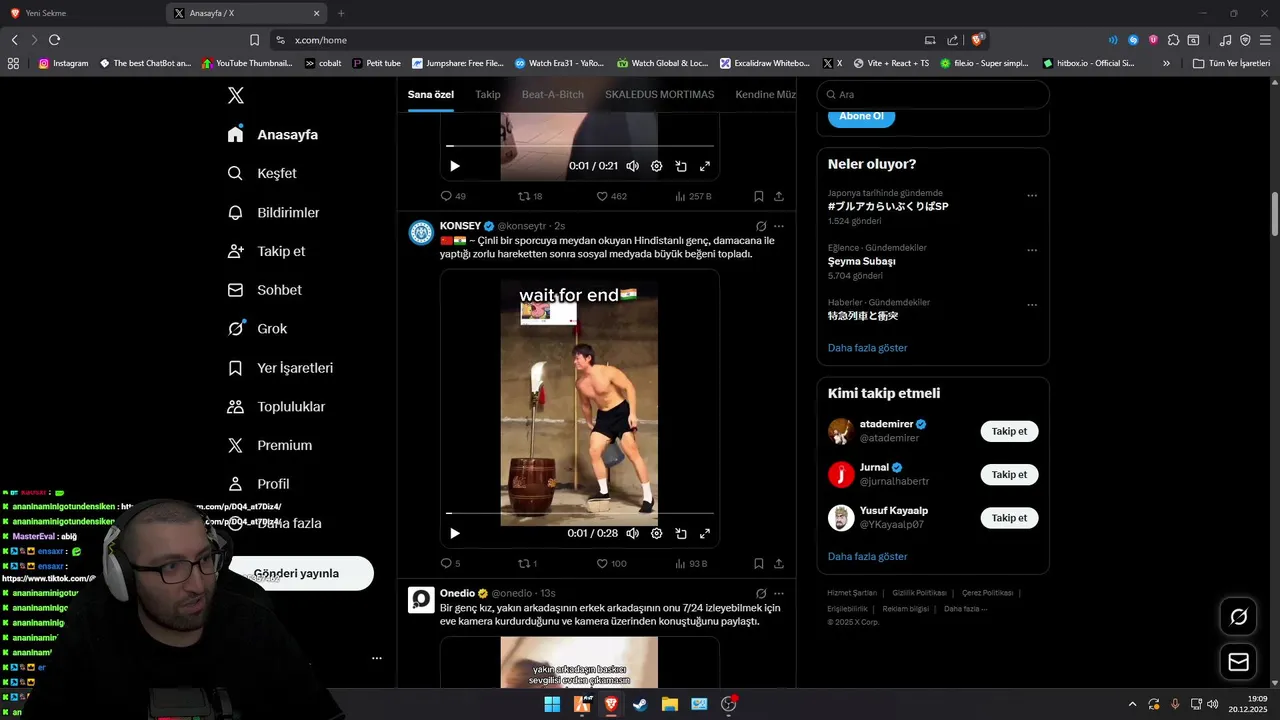Follow atademirer
The width and height of the screenshot is (1280, 720).
point(1009,431)
